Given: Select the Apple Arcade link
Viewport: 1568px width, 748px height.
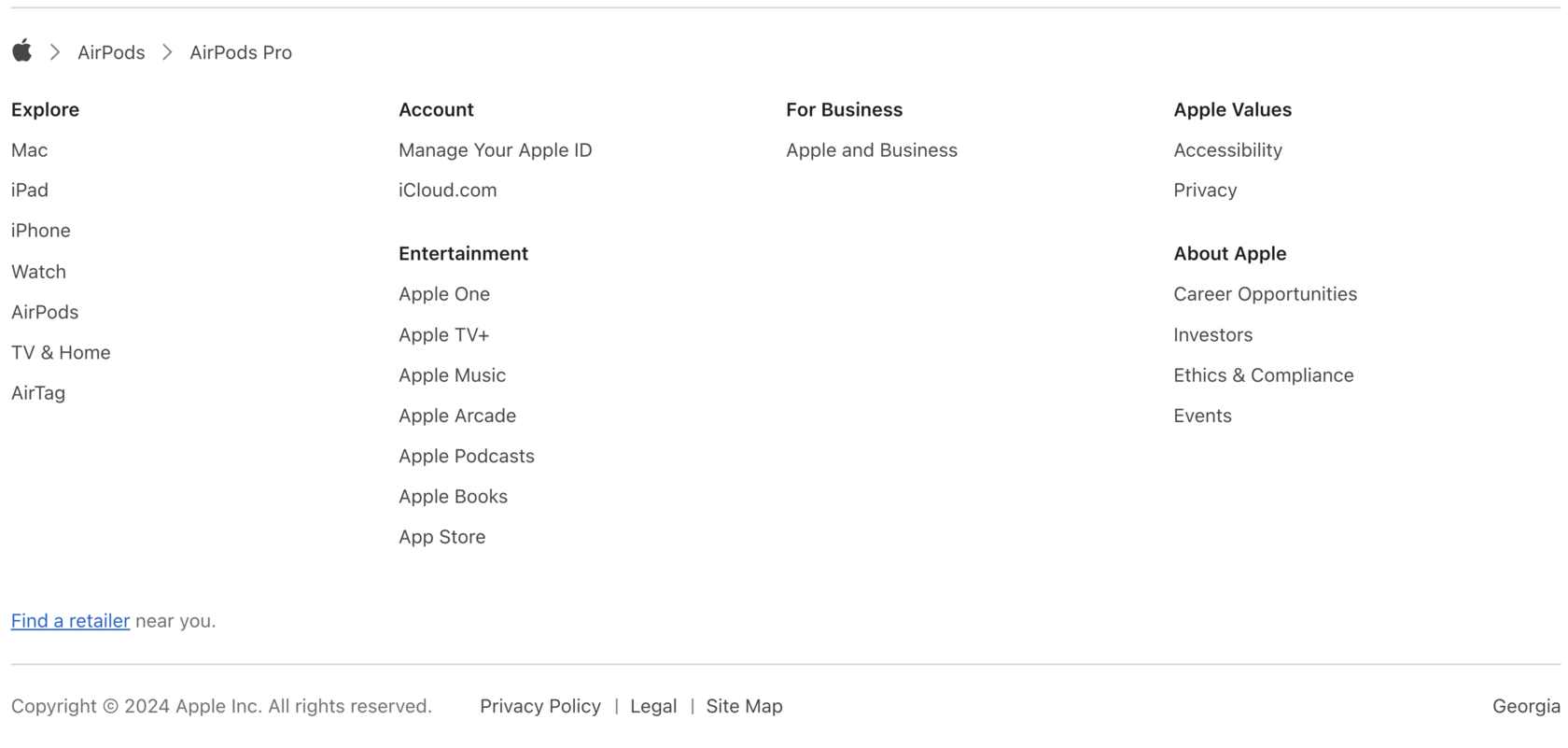Looking at the screenshot, I should 456,416.
